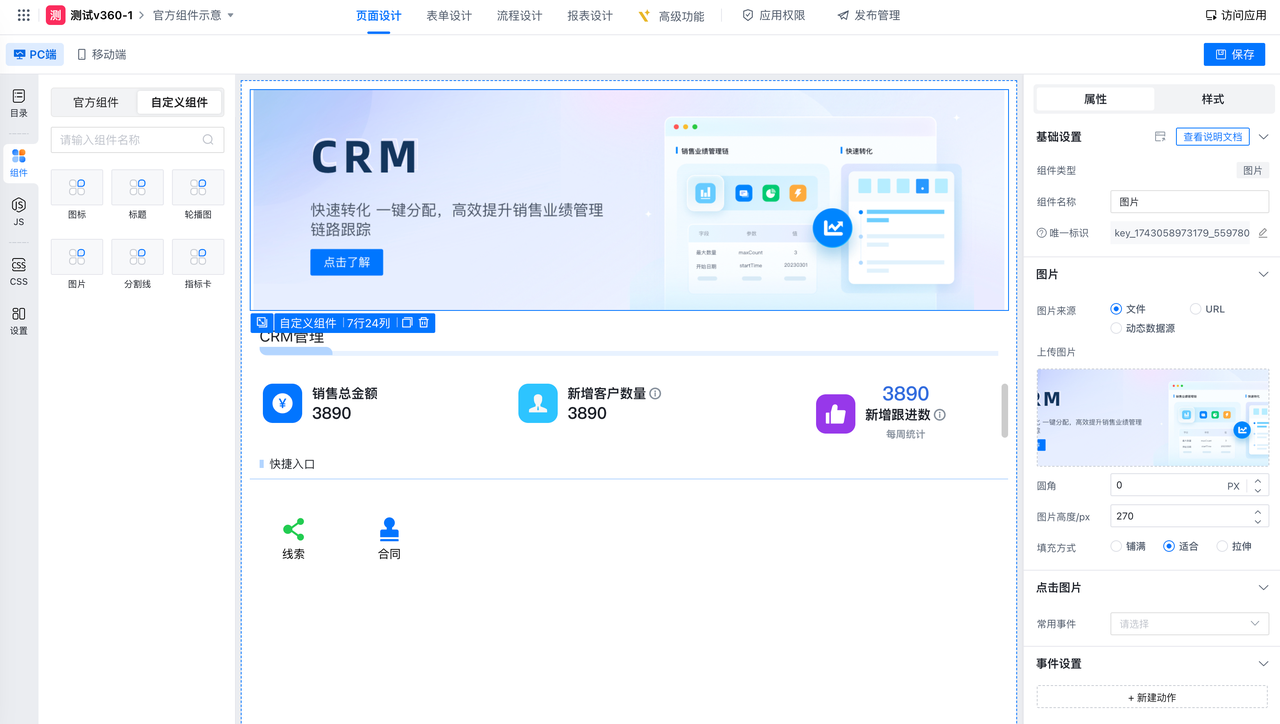Select URL as image source
Screen dimensions: 1280x724
(1196, 309)
